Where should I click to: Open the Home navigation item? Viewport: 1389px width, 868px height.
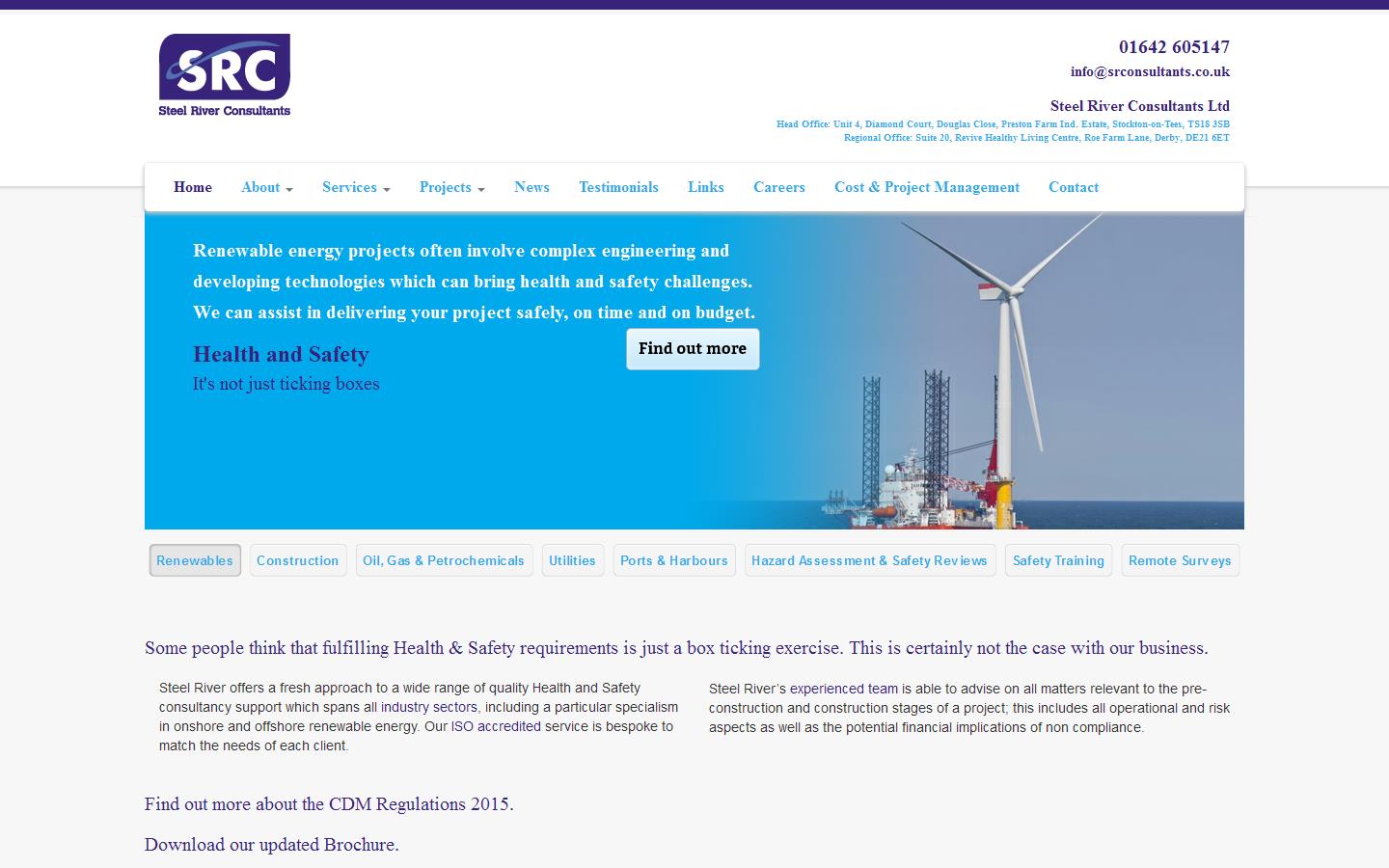point(192,187)
